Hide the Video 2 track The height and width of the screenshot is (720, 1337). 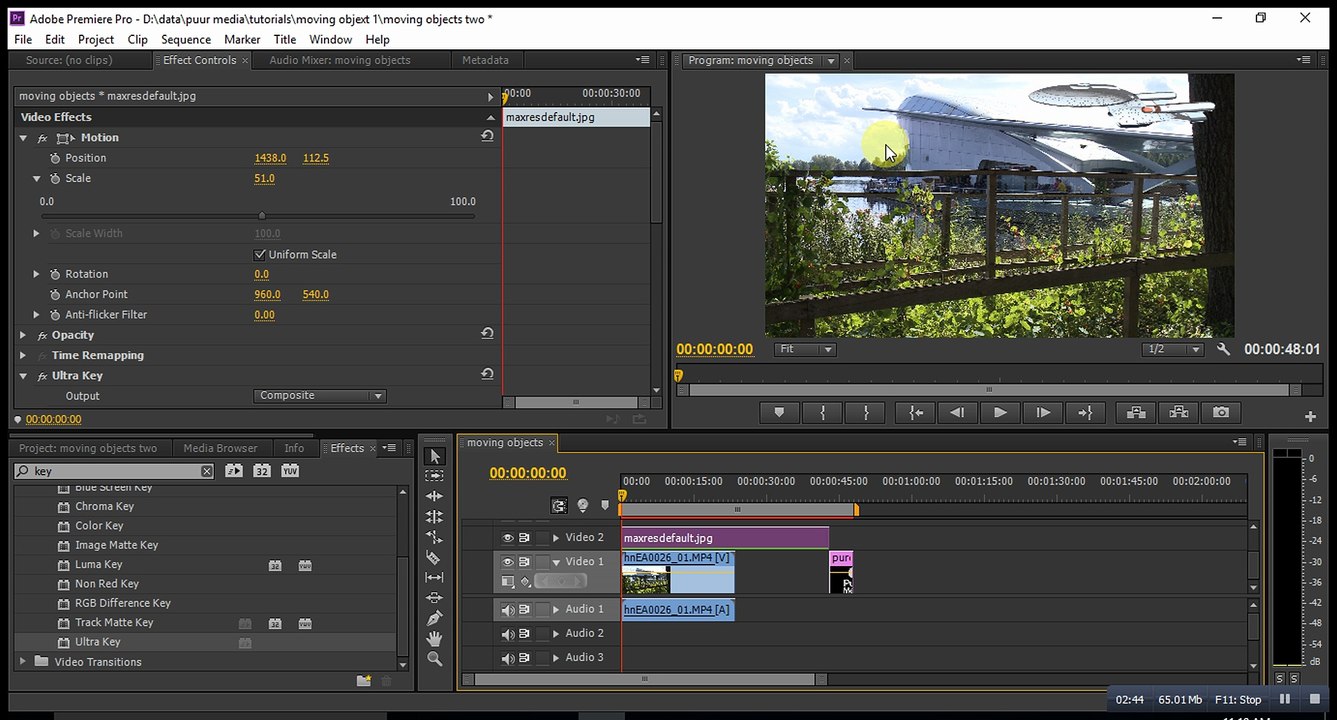pos(507,538)
